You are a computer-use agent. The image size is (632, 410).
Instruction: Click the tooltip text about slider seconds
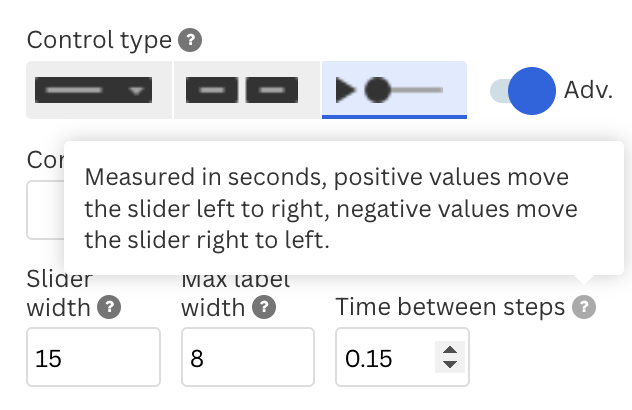point(331,208)
